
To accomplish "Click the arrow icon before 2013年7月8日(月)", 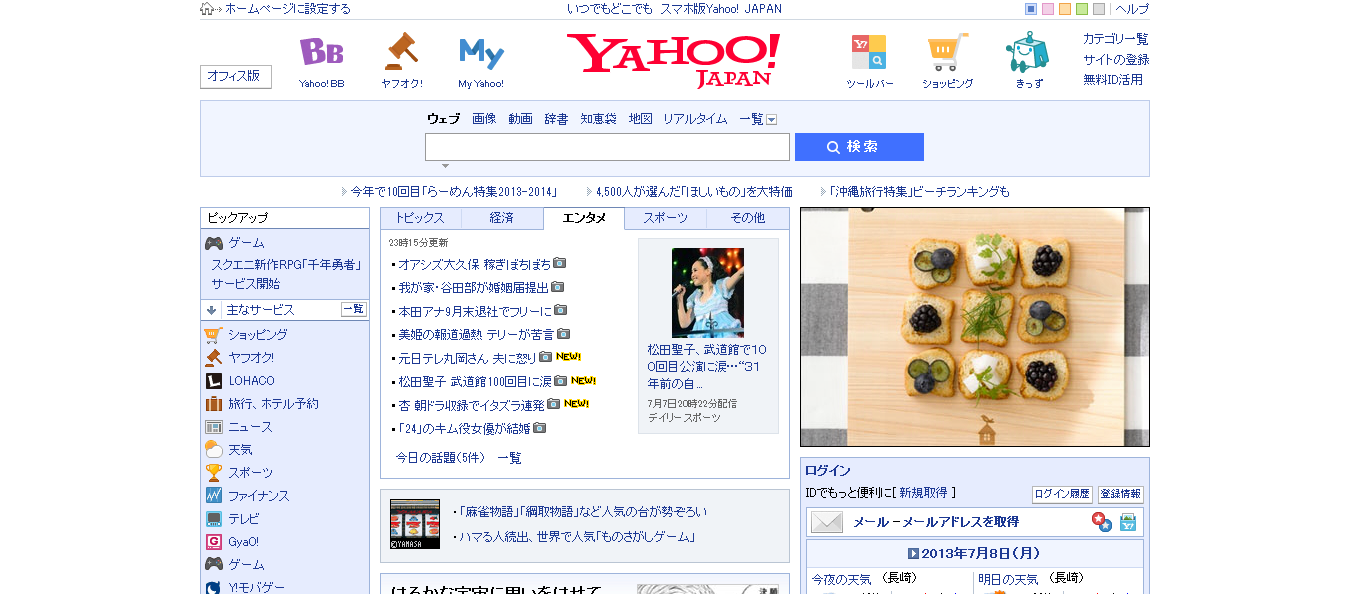I will (913, 554).
